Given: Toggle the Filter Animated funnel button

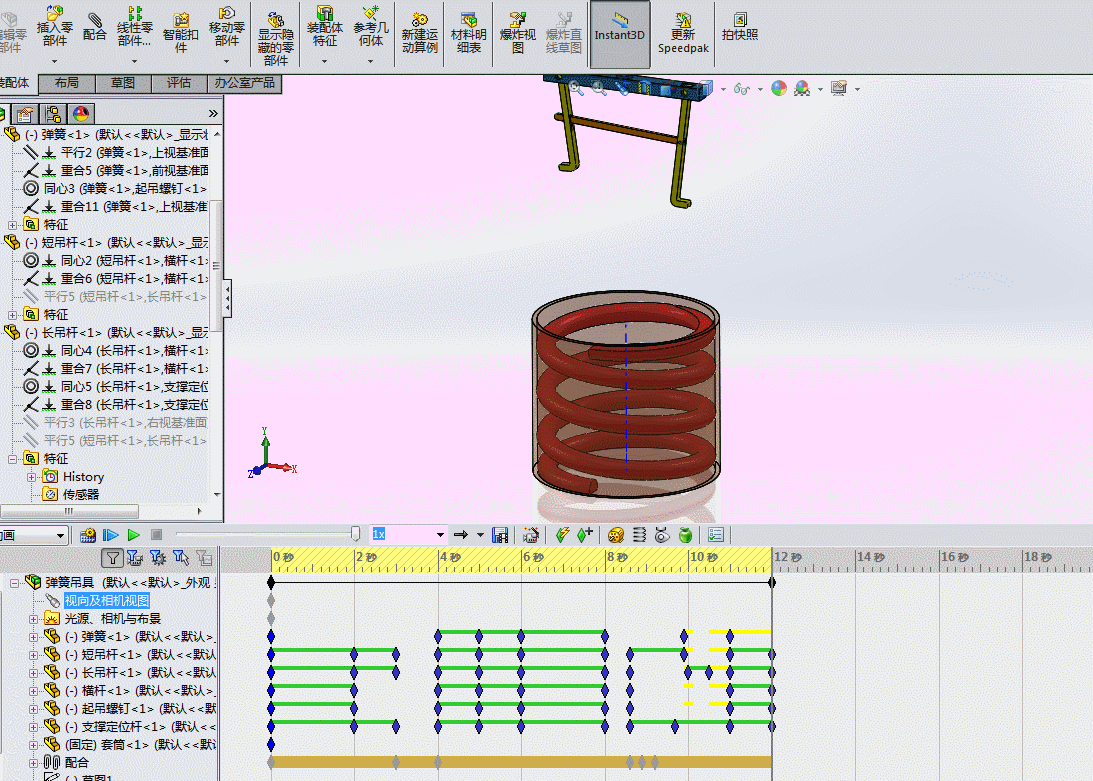Looking at the screenshot, I should pyautogui.click(x=135, y=557).
